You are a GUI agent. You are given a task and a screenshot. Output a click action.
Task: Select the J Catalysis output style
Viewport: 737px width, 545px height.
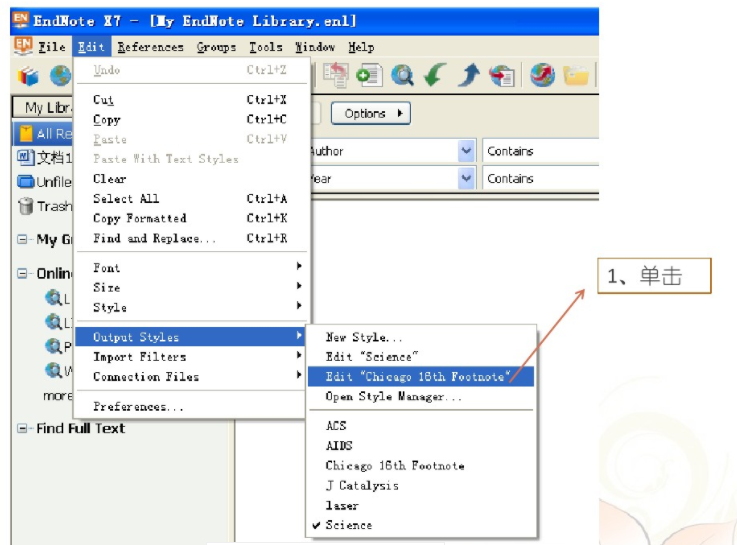421,486
